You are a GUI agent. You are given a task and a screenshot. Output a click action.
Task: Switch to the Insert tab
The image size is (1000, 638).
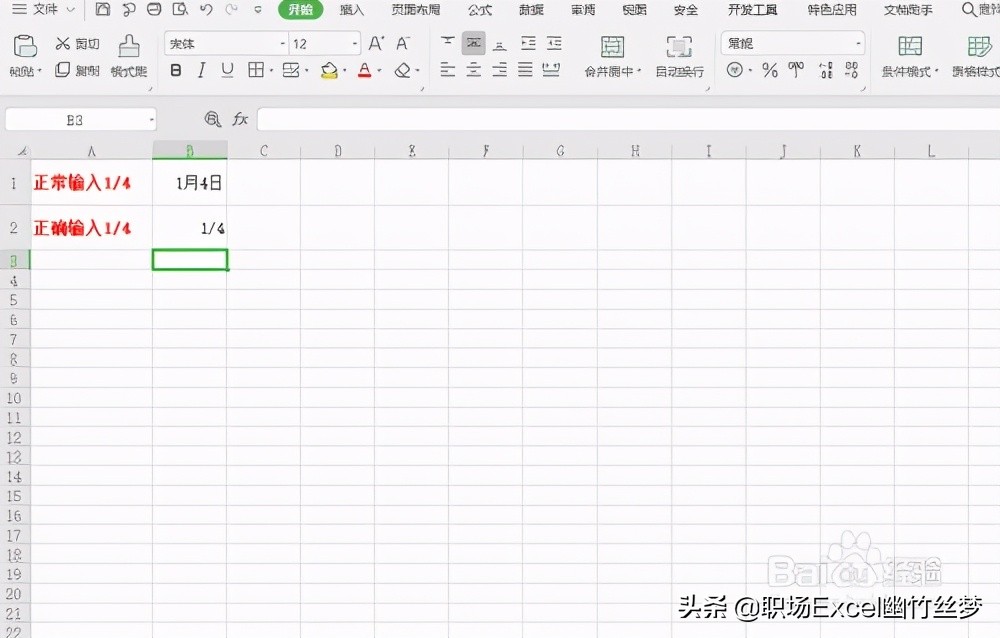[x=351, y=10]
